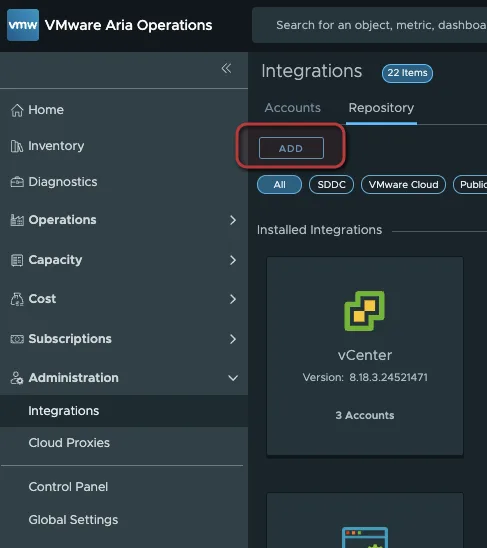Image resolution: width=487 pixels, height=548 pixels.
Task: Collapse the Administration section chevron
Action: click(x=233, y=378)
